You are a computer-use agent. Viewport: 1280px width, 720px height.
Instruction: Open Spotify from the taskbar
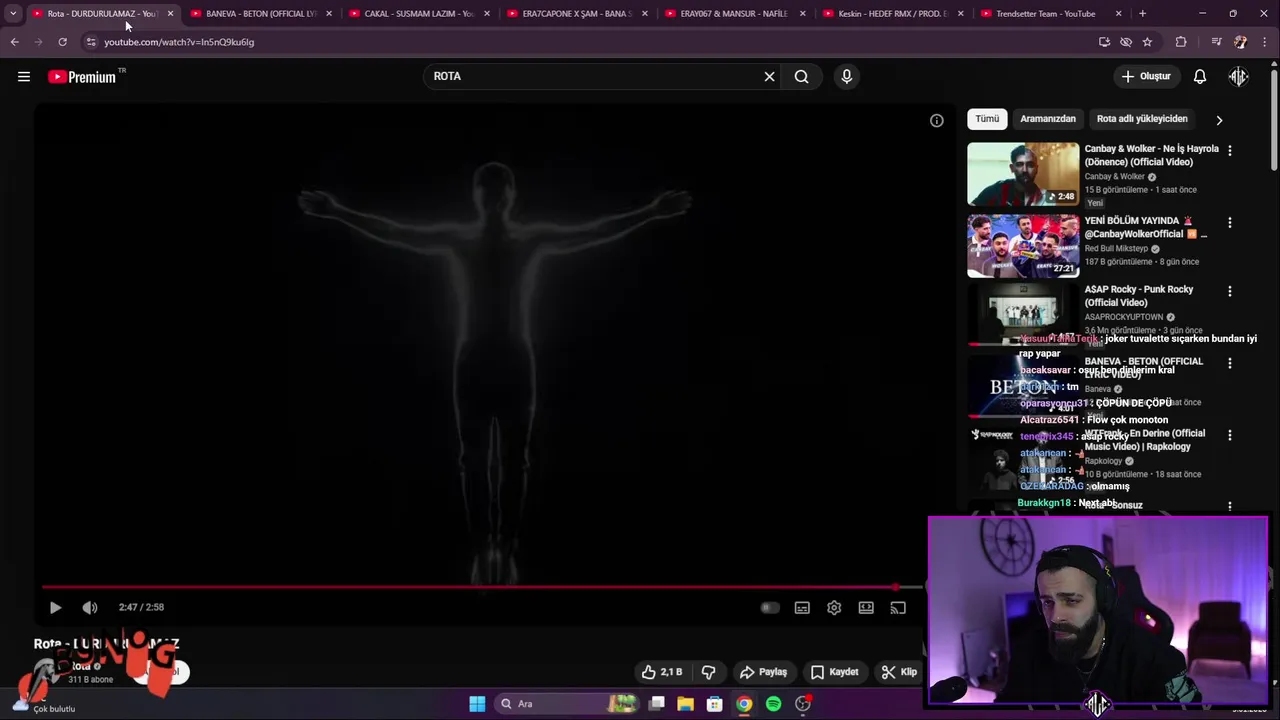pyautogui.click(x=773, y=704)
